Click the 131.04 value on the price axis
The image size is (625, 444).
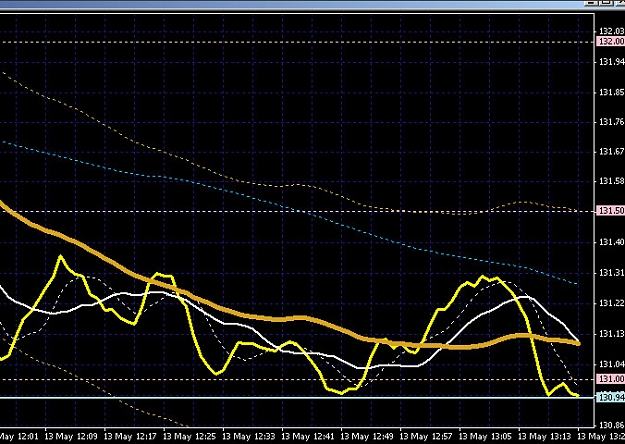tap(612, 364)
